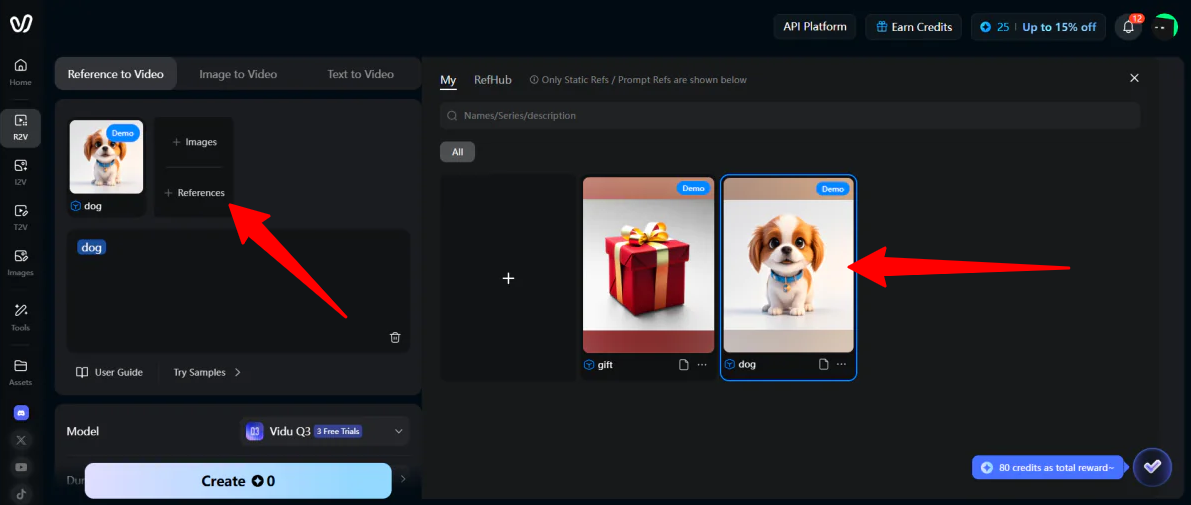The width and height of the screenshot is (1191, 505).
Task: Click the Only Static Refs info note
Action: [x=638, y=80]
